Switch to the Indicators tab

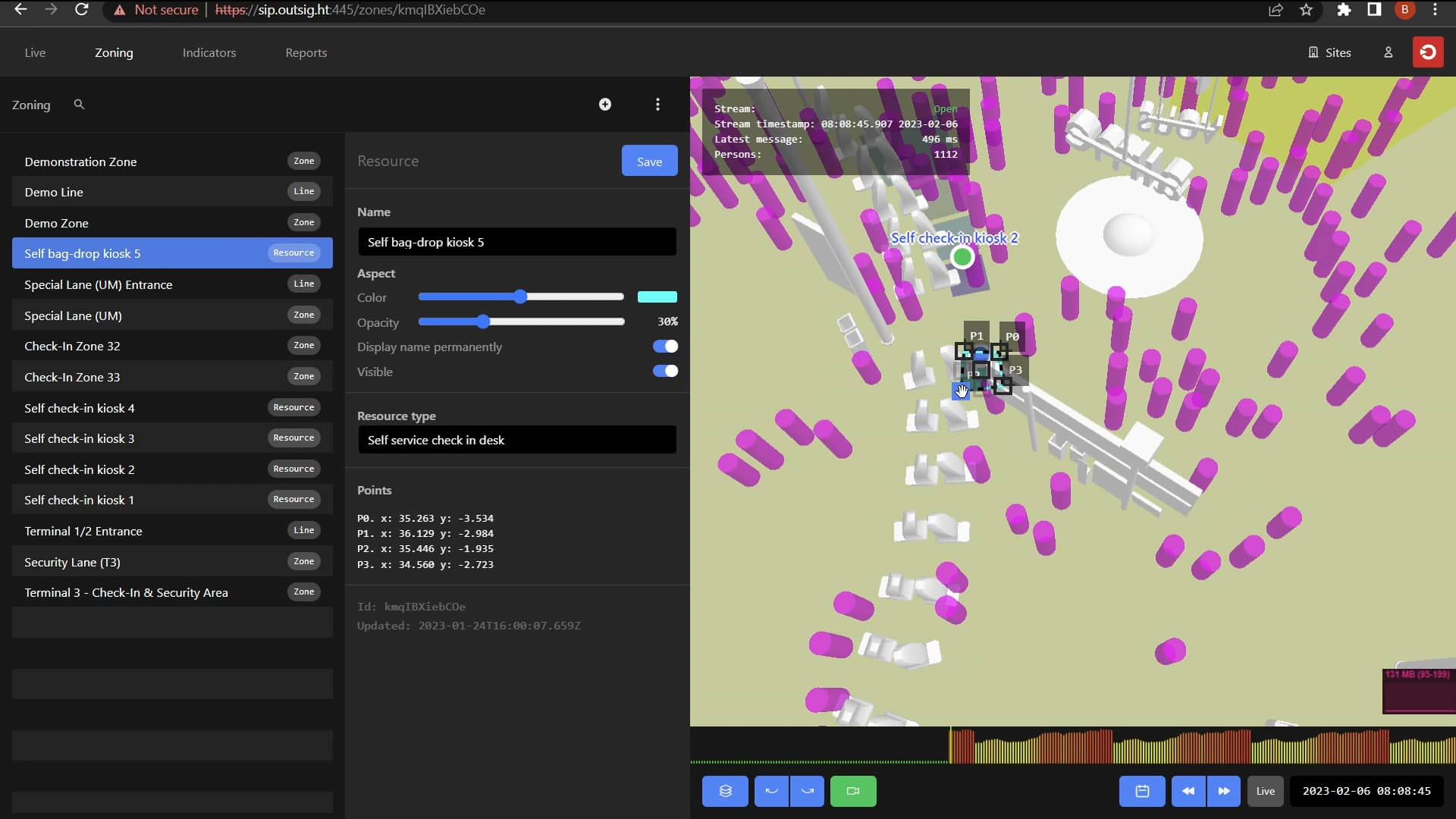[209, 52]
